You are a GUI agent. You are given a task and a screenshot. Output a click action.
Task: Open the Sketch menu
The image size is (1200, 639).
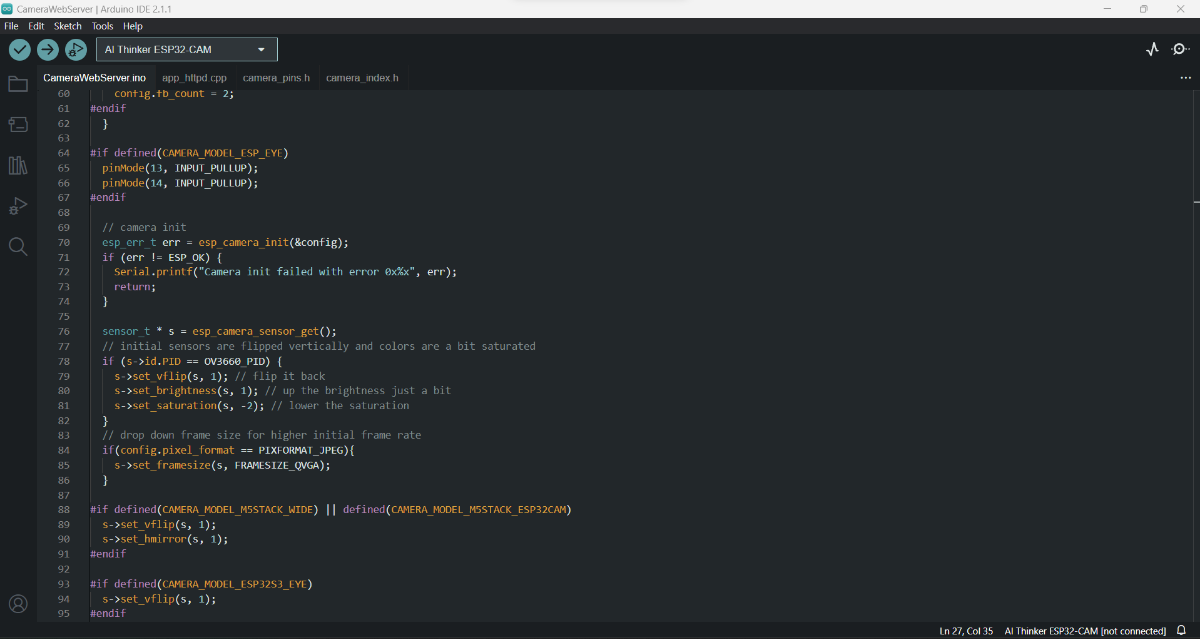point(67,26)
